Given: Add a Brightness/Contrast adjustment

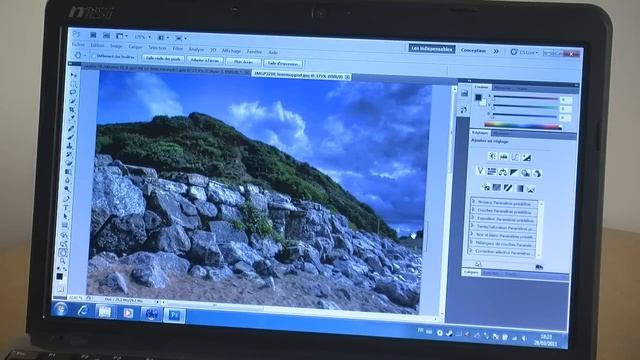Looking at the screenshot, I should (x=492, y=156).
